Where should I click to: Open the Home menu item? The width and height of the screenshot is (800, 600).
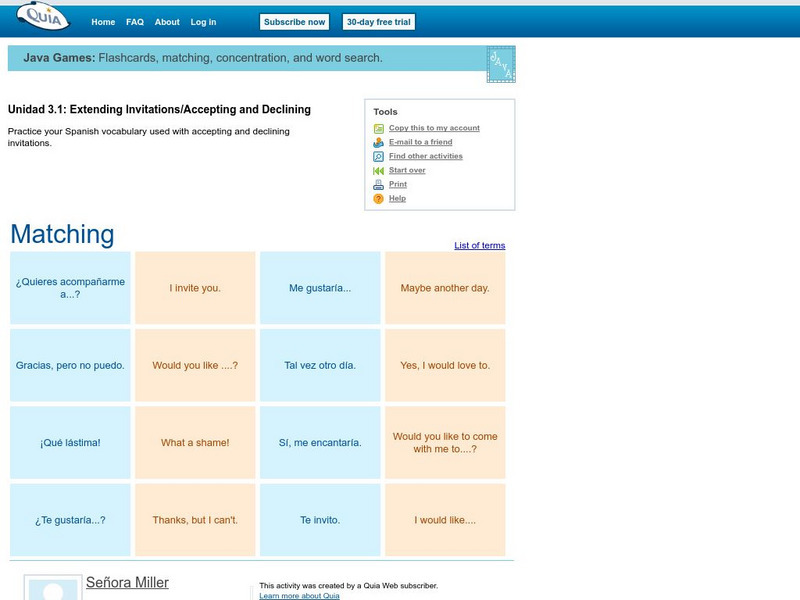(x=102, y=21)
